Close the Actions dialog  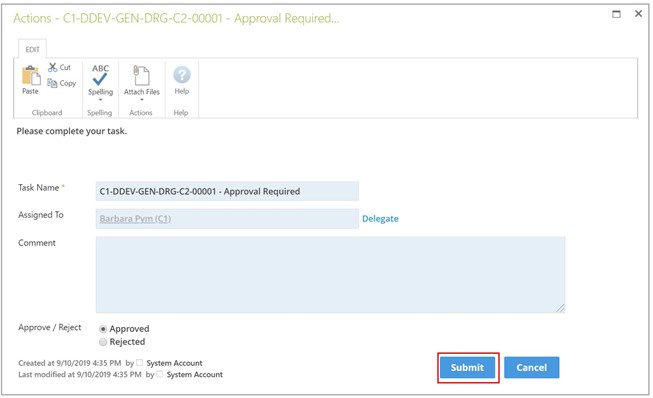(x=638, y=14)
